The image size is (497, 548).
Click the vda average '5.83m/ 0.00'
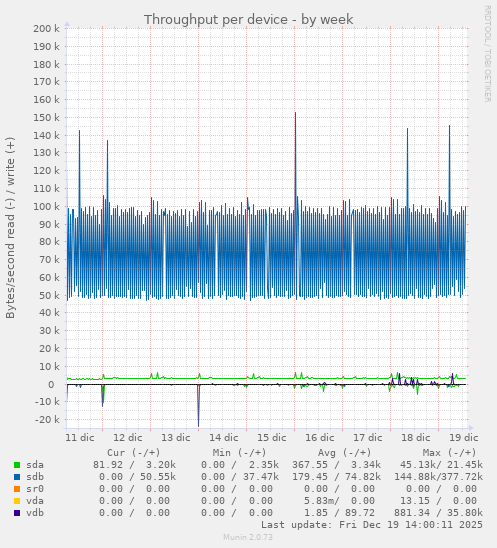pos(339,501)
